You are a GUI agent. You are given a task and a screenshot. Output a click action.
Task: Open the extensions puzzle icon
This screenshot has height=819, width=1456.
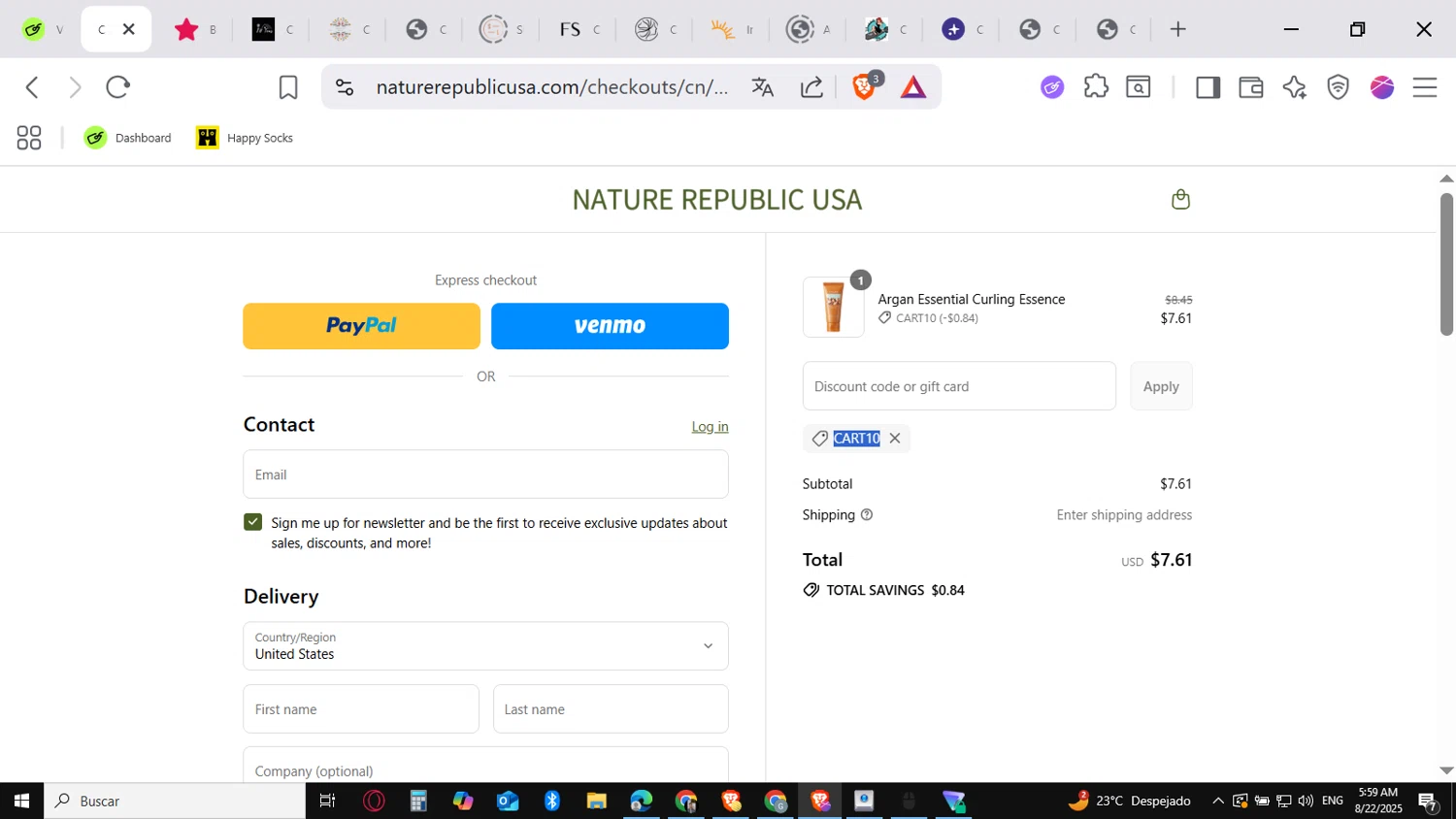pyautogui.click(x=1096, y=86)
